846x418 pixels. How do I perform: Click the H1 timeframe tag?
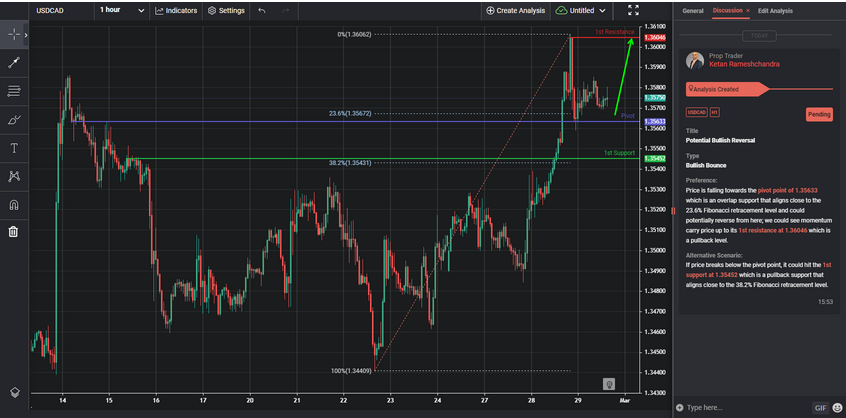714,112
